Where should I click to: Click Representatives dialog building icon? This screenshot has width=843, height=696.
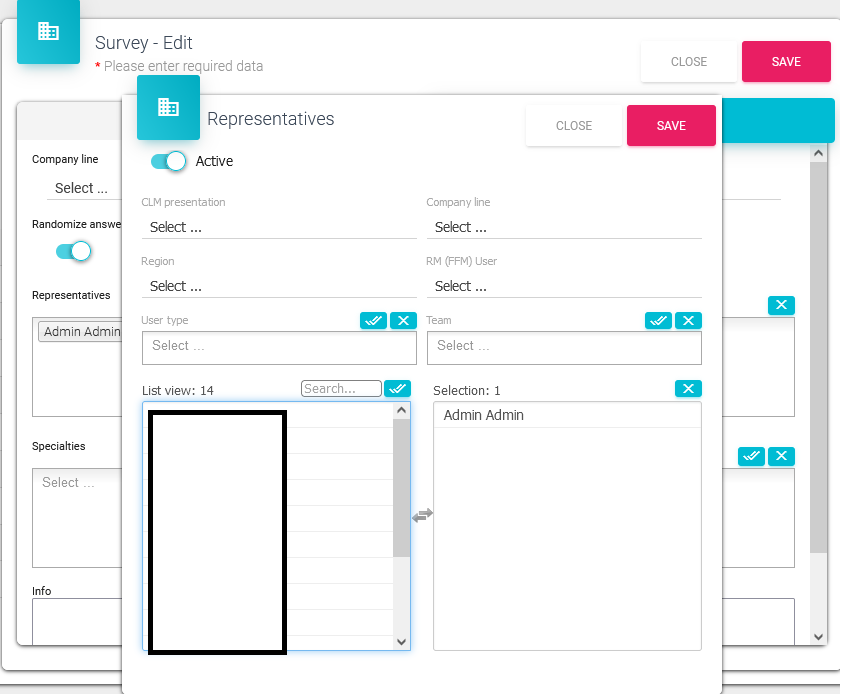coord(168,107)
